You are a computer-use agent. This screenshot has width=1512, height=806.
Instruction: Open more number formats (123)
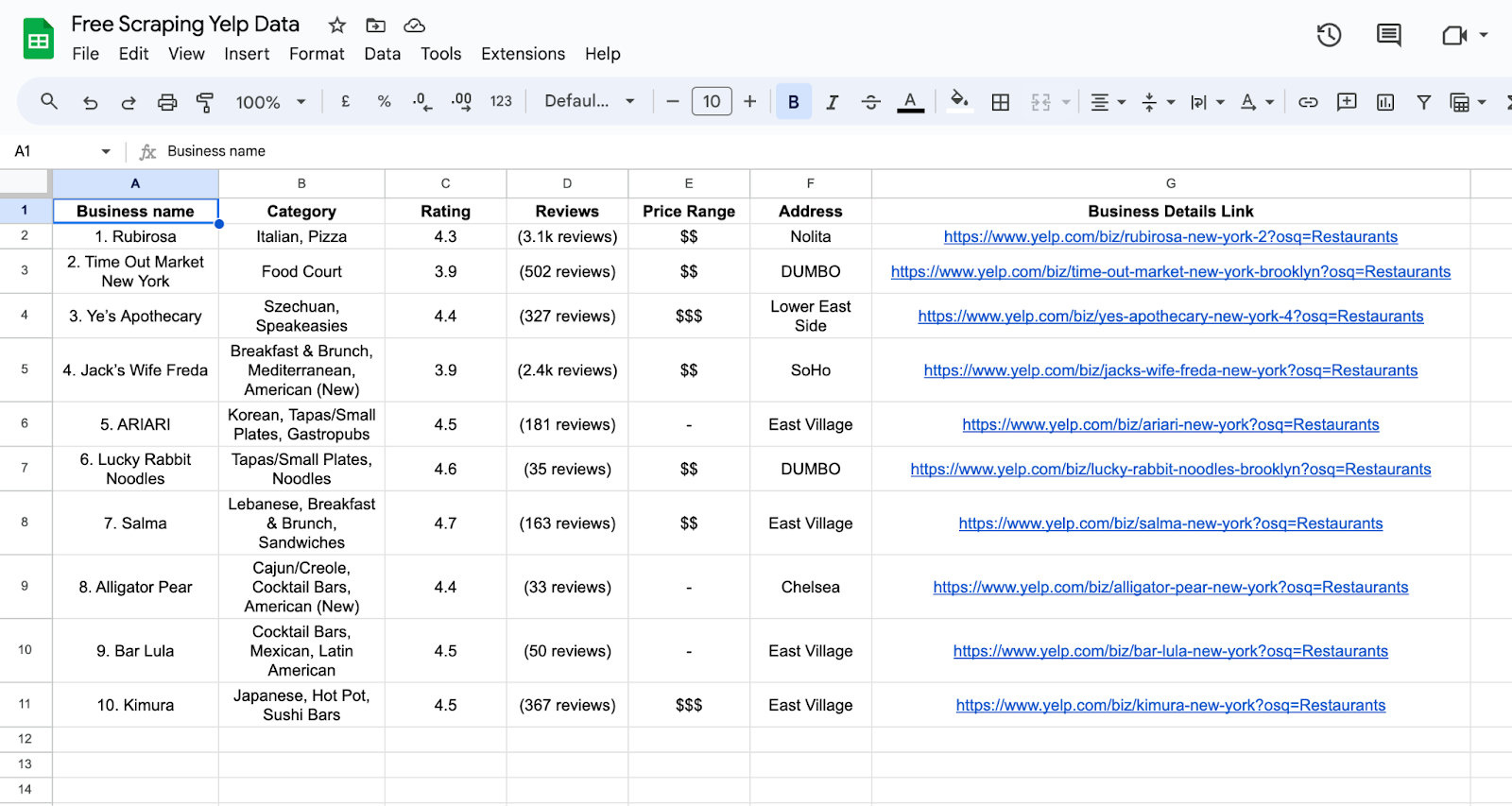(x=501, y=101)
